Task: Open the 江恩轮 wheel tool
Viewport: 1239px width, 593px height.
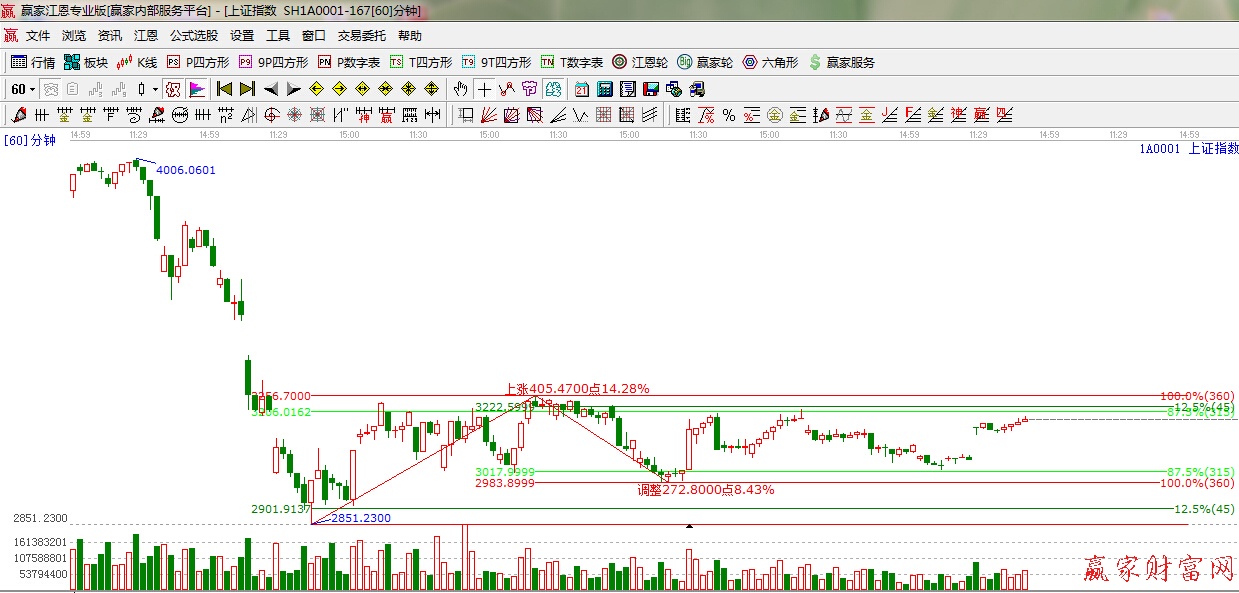Action: click(640, 62)
